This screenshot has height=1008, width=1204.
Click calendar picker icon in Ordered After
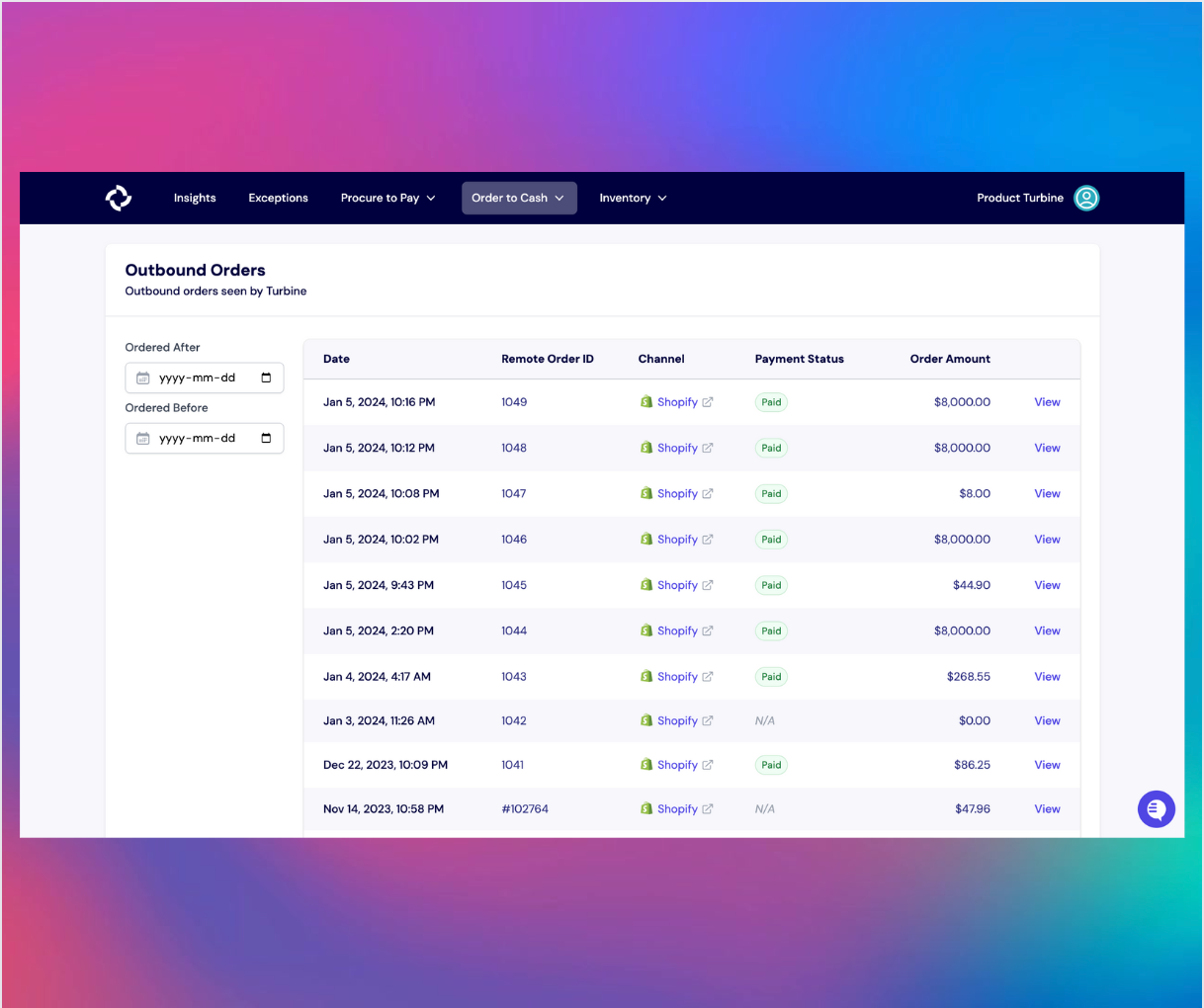(x=266, y=378)
